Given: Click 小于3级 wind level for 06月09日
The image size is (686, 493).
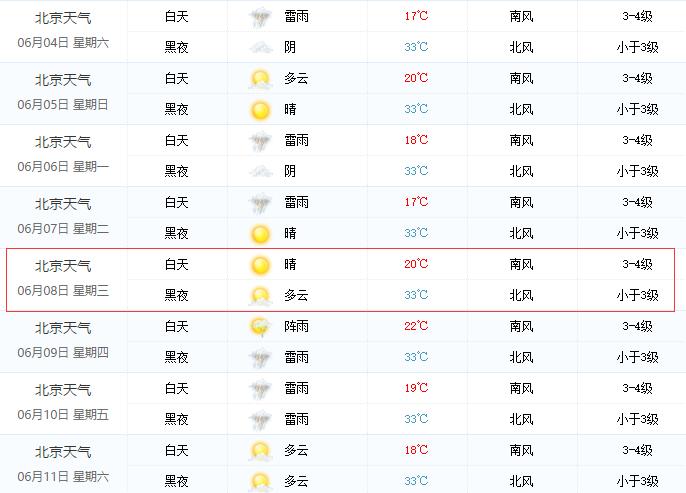Looking at the screenshot, I should tap(637, 357).
